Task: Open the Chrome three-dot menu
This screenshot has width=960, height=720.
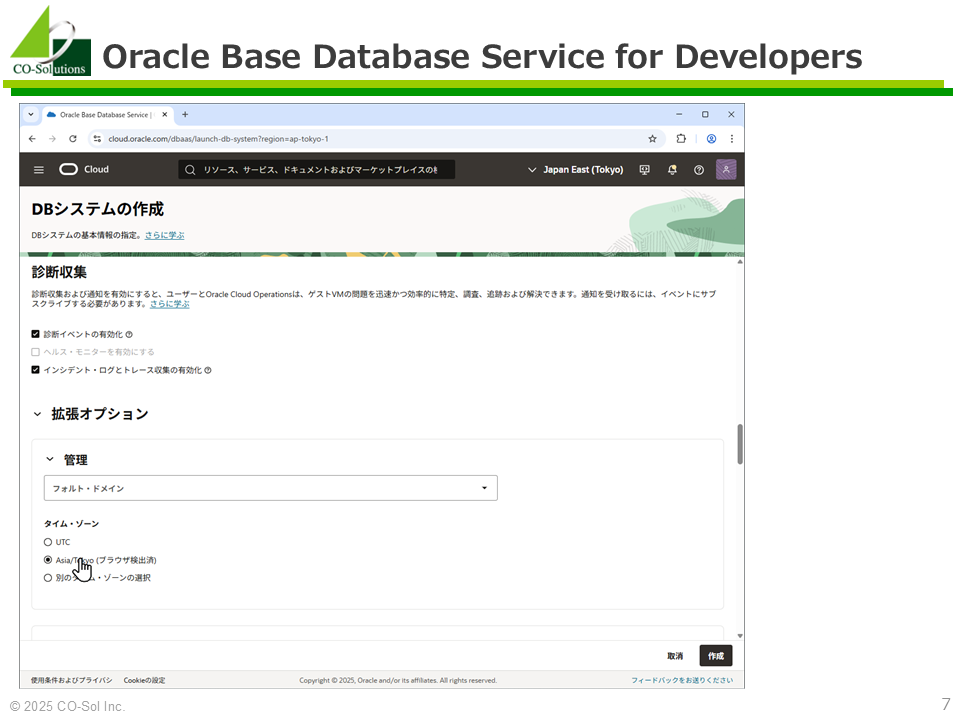Action: point(732,139)
